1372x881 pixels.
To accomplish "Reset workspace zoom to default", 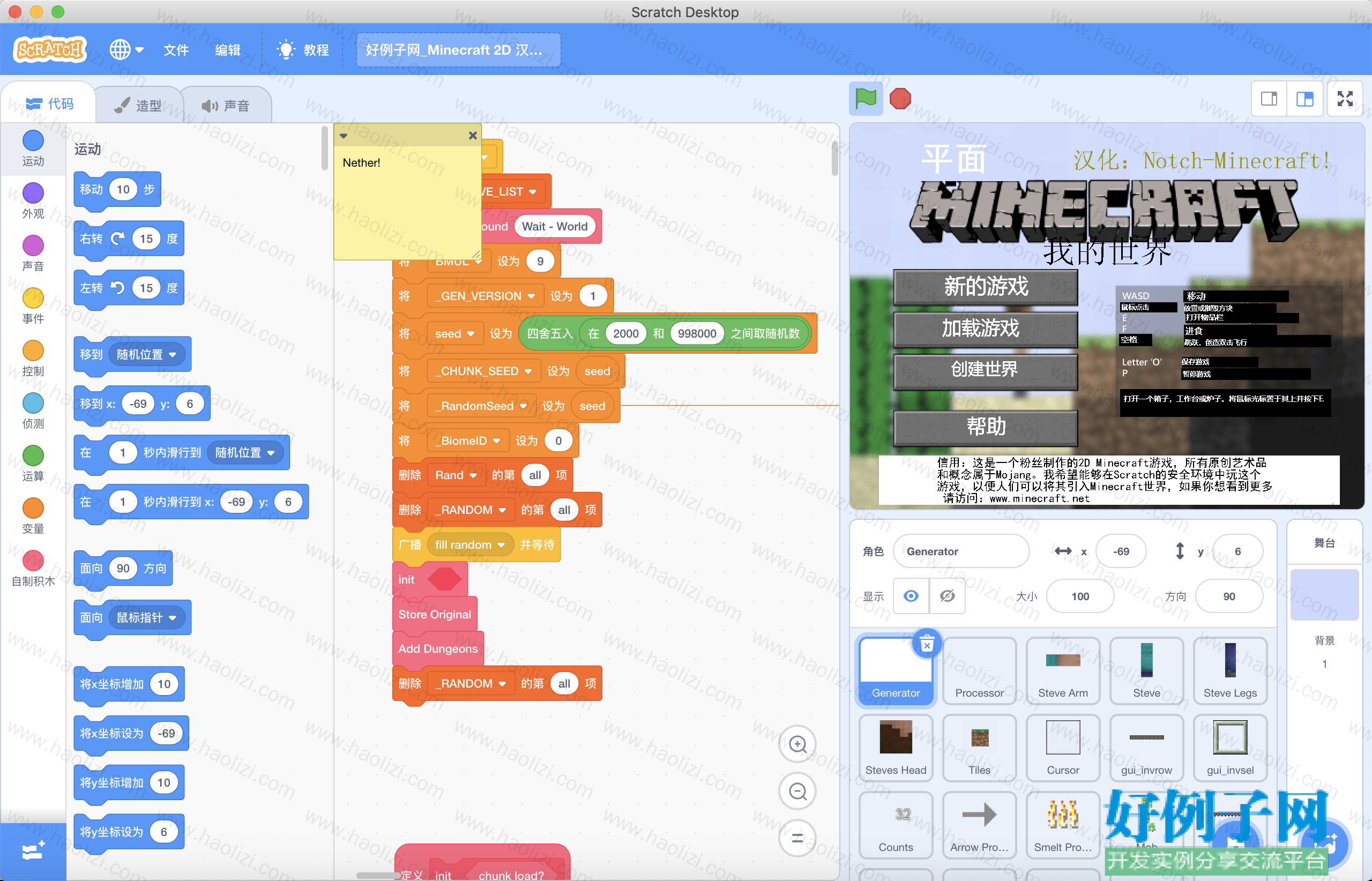I will click(x=797, y=838).
